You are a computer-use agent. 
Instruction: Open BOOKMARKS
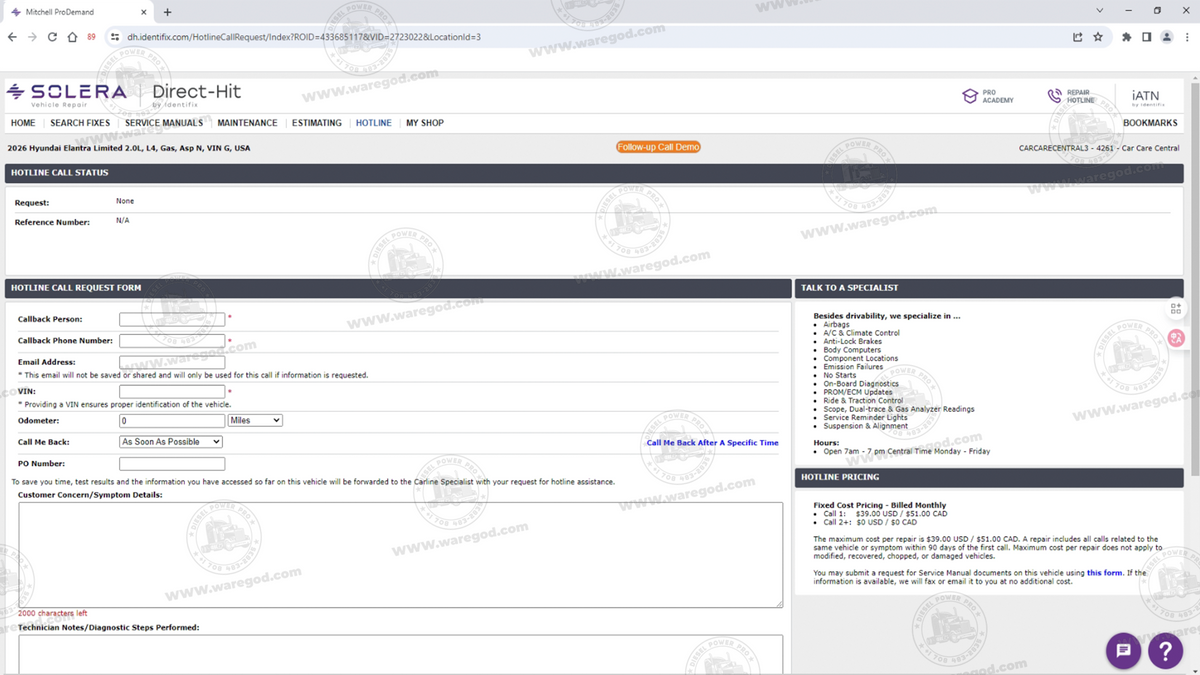1150,123
